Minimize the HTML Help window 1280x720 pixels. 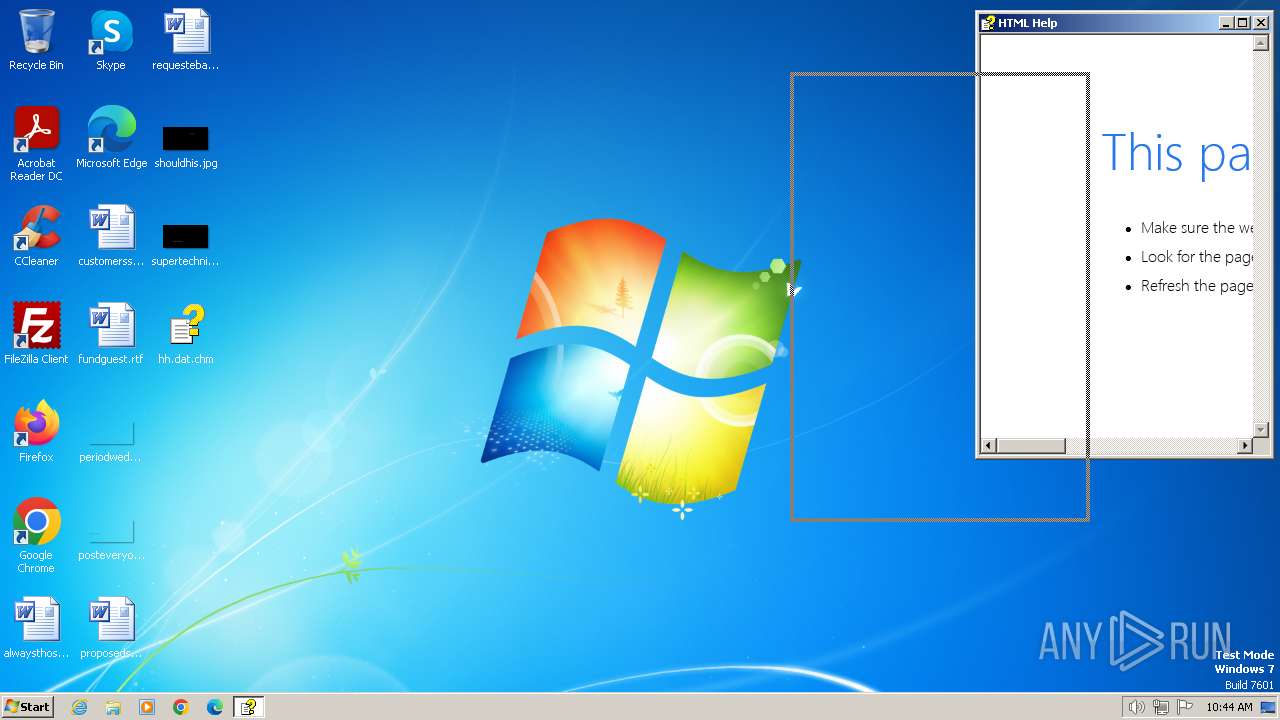[x=1227, y=23]
